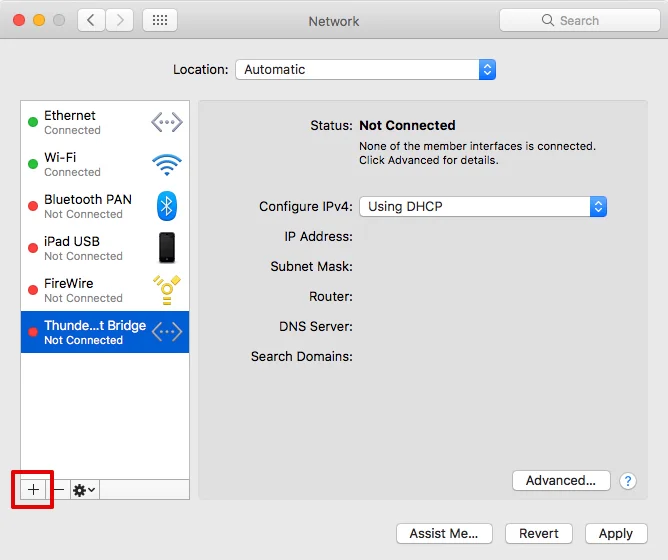Go forward using the right chevron

[120, 20]
